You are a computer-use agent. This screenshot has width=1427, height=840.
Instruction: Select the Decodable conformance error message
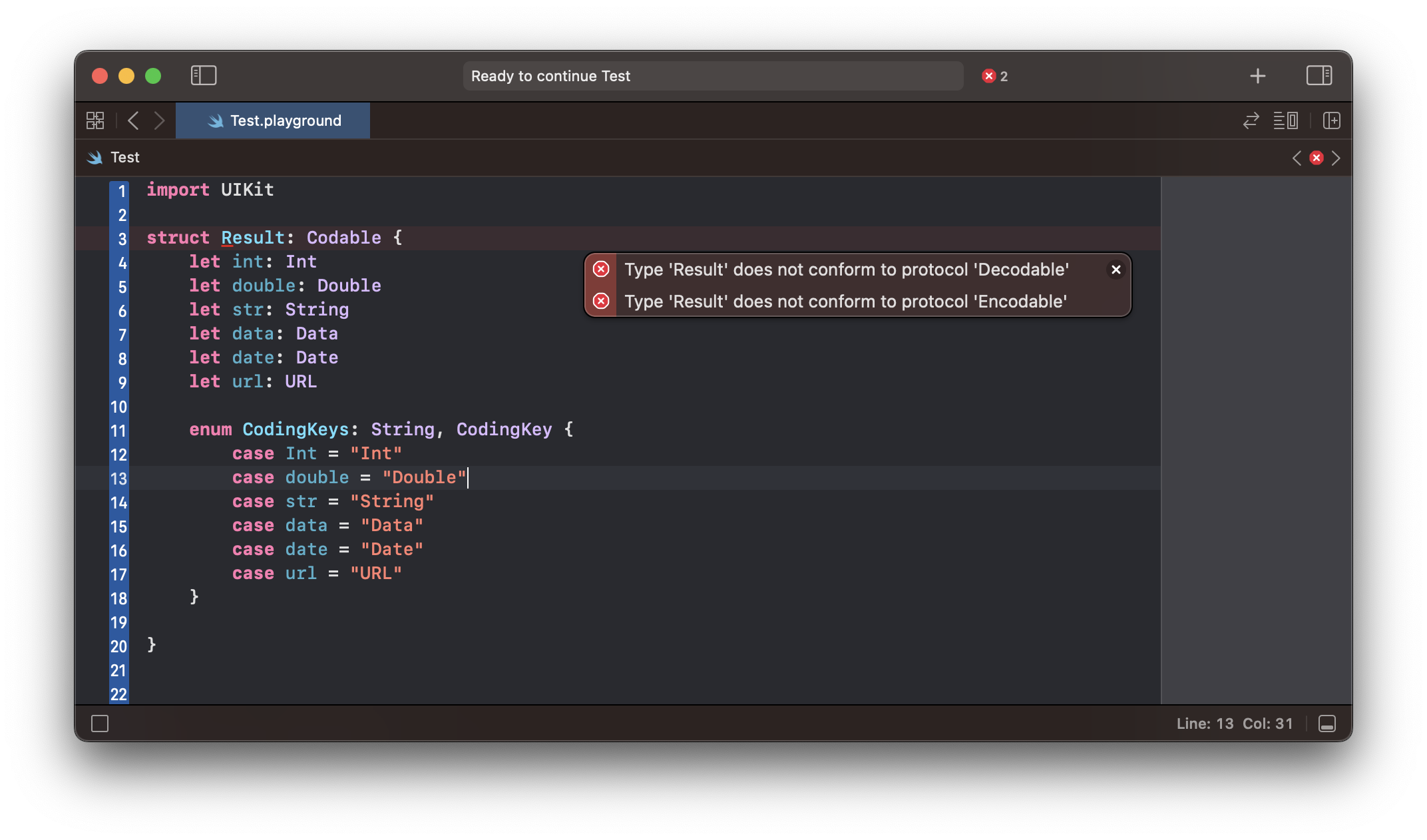point(846,270)
